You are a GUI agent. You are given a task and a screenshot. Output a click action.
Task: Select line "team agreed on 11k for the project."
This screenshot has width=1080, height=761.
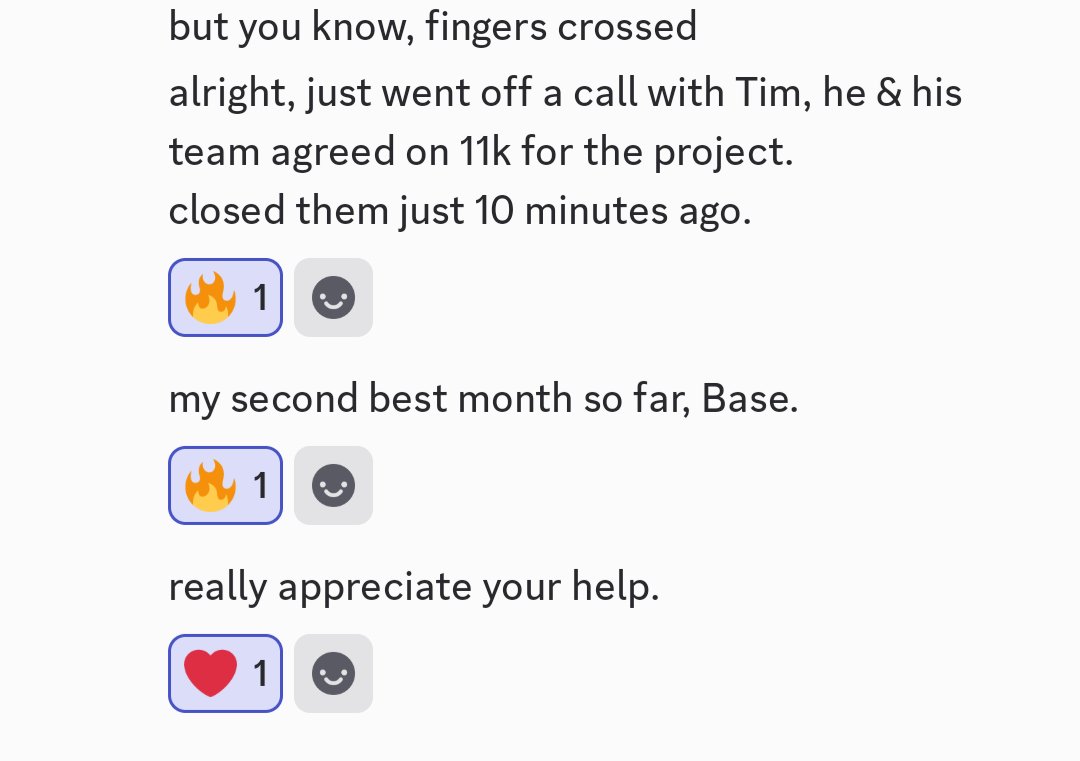click(x=481, y=152)
